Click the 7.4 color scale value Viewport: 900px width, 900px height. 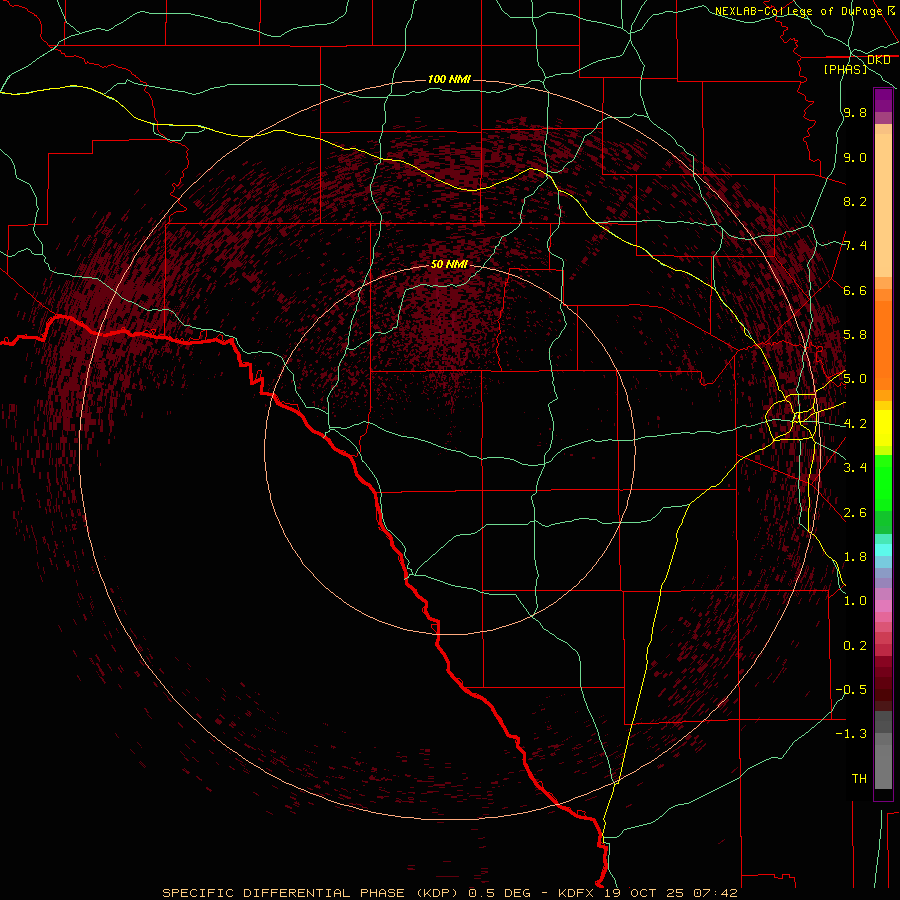855,246
